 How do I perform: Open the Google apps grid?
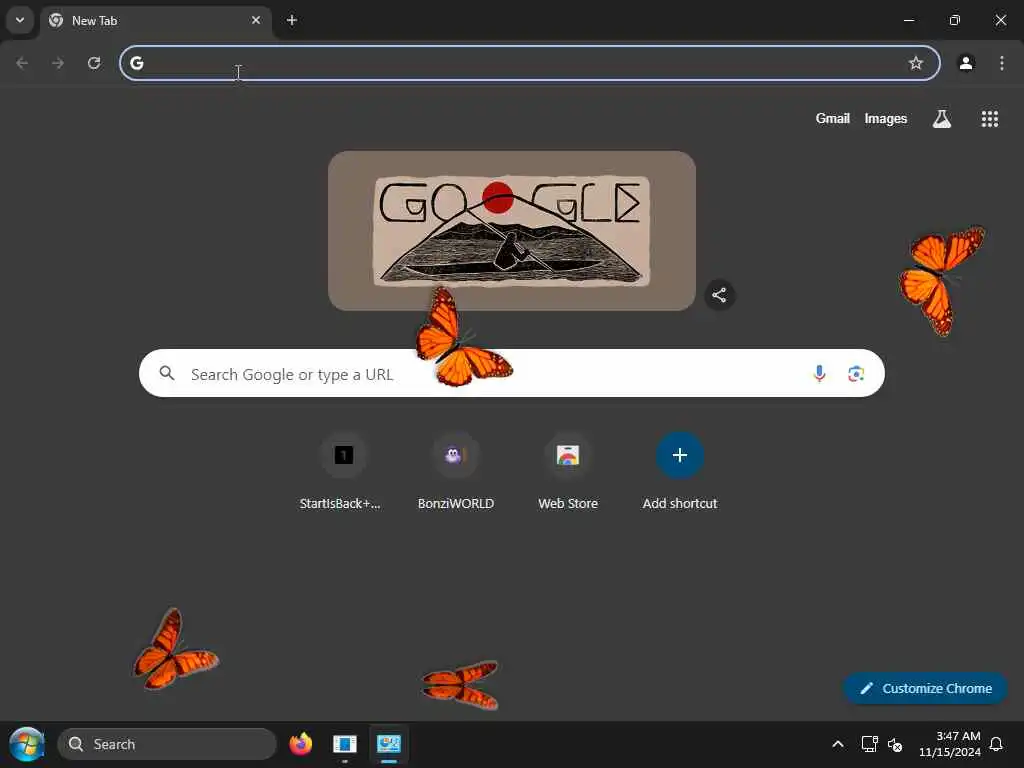tap(989, 118)
